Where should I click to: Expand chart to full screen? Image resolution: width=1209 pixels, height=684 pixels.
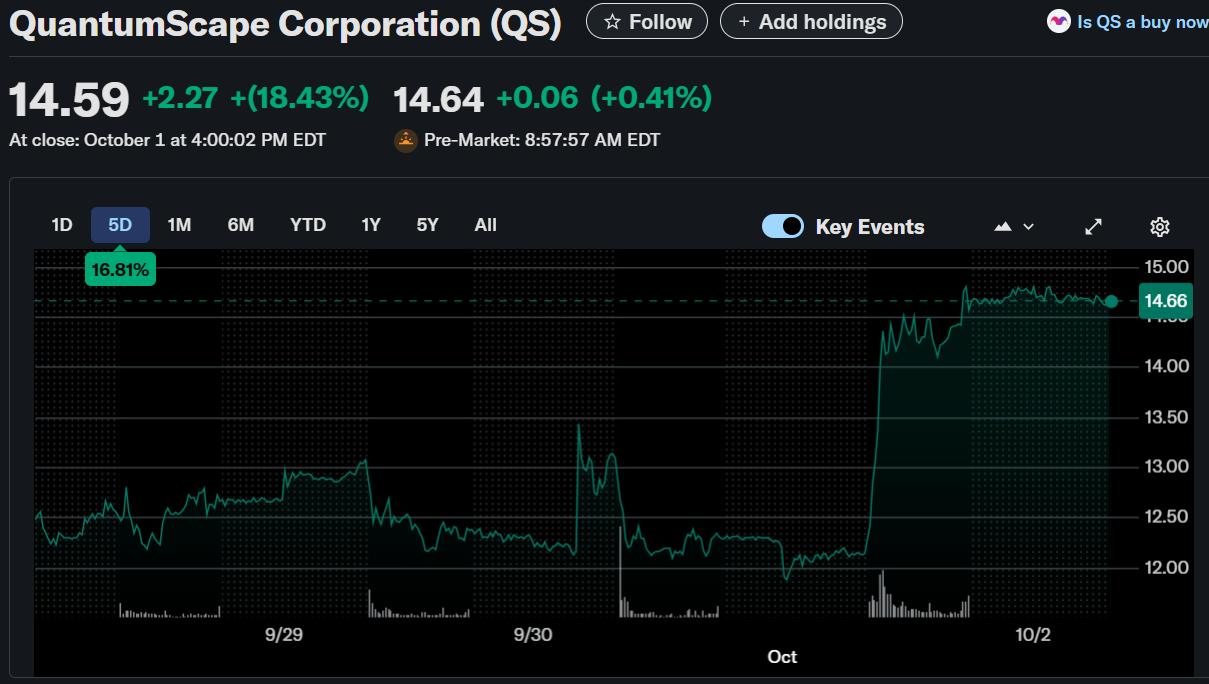pos(1093,227)
